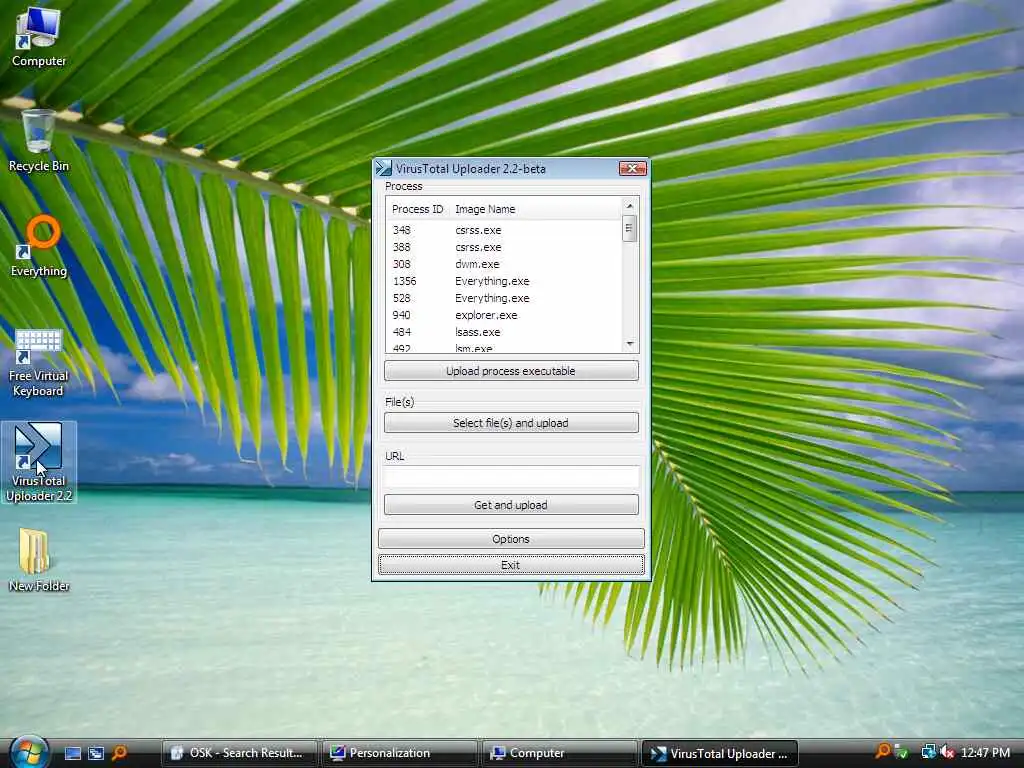Click the Windows Start orb
Image resolution: width=1024 pixels, height=768 pixels.
(x=29, y=752)
